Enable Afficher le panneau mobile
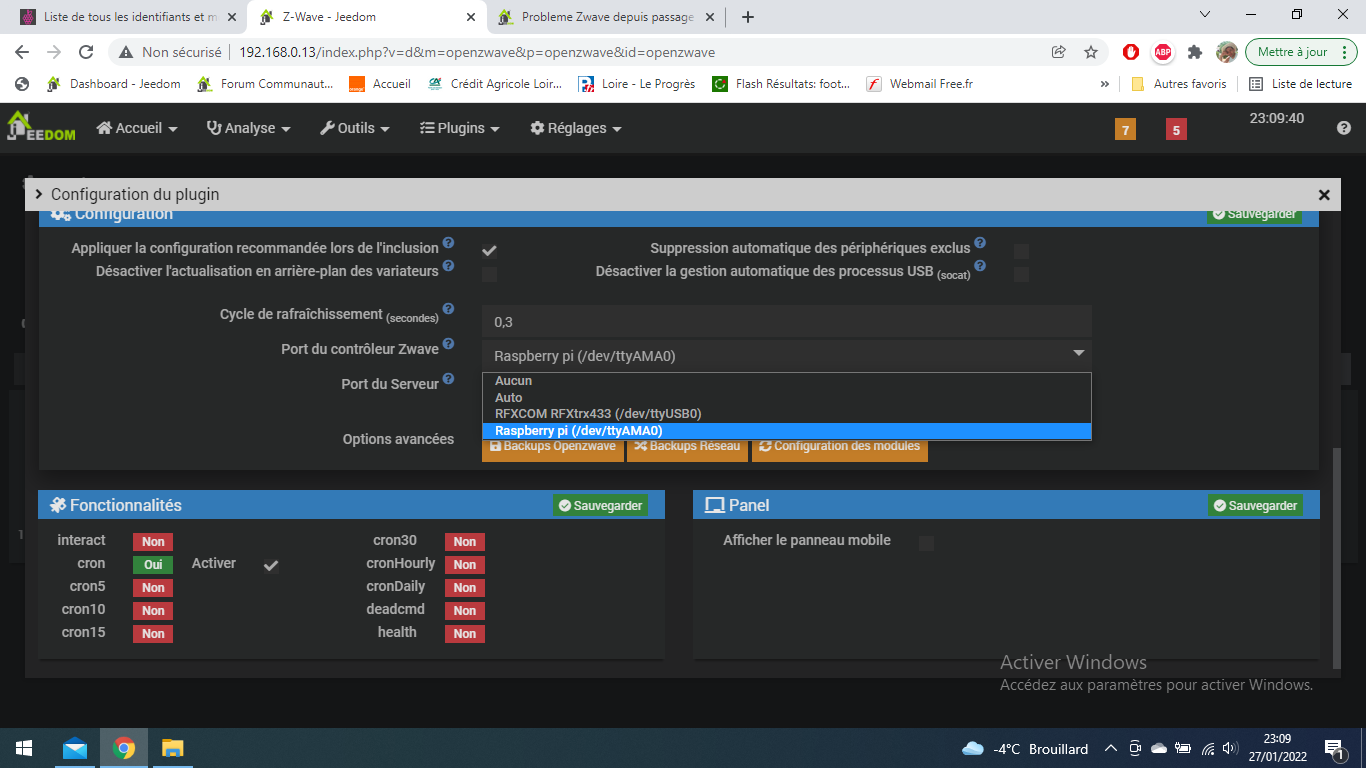 (926, 543)
